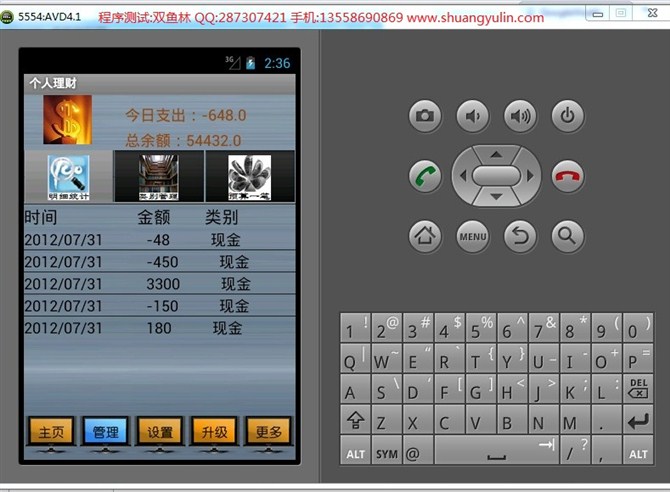Switch to the 设置 tab
Screen dimensions: 670x492
(x=160, y=431)
